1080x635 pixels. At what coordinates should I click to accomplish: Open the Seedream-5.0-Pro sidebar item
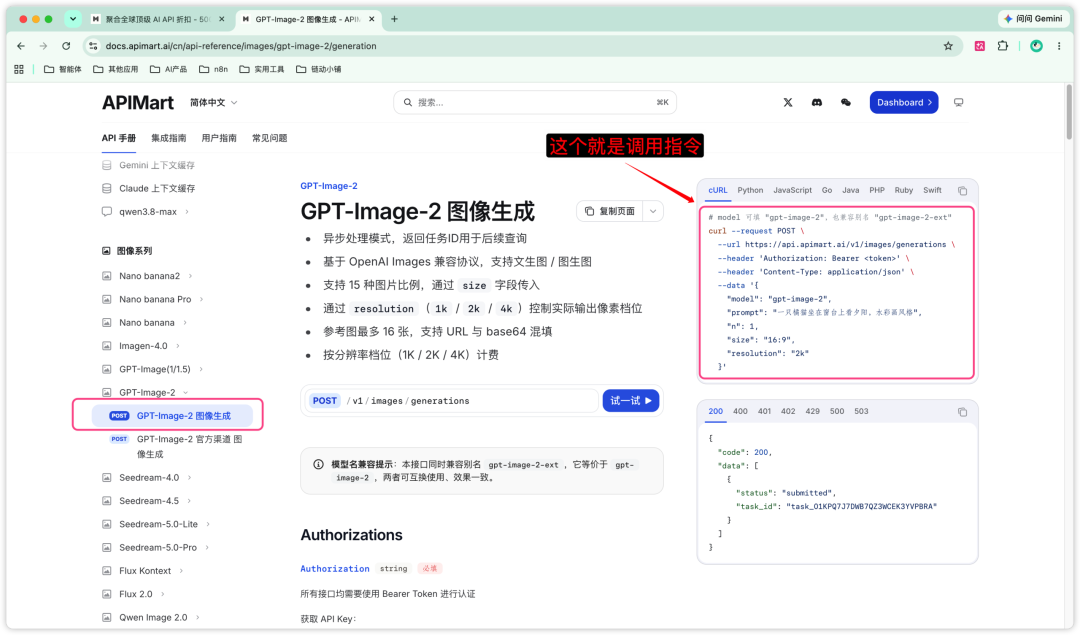(x=158, y=548)
